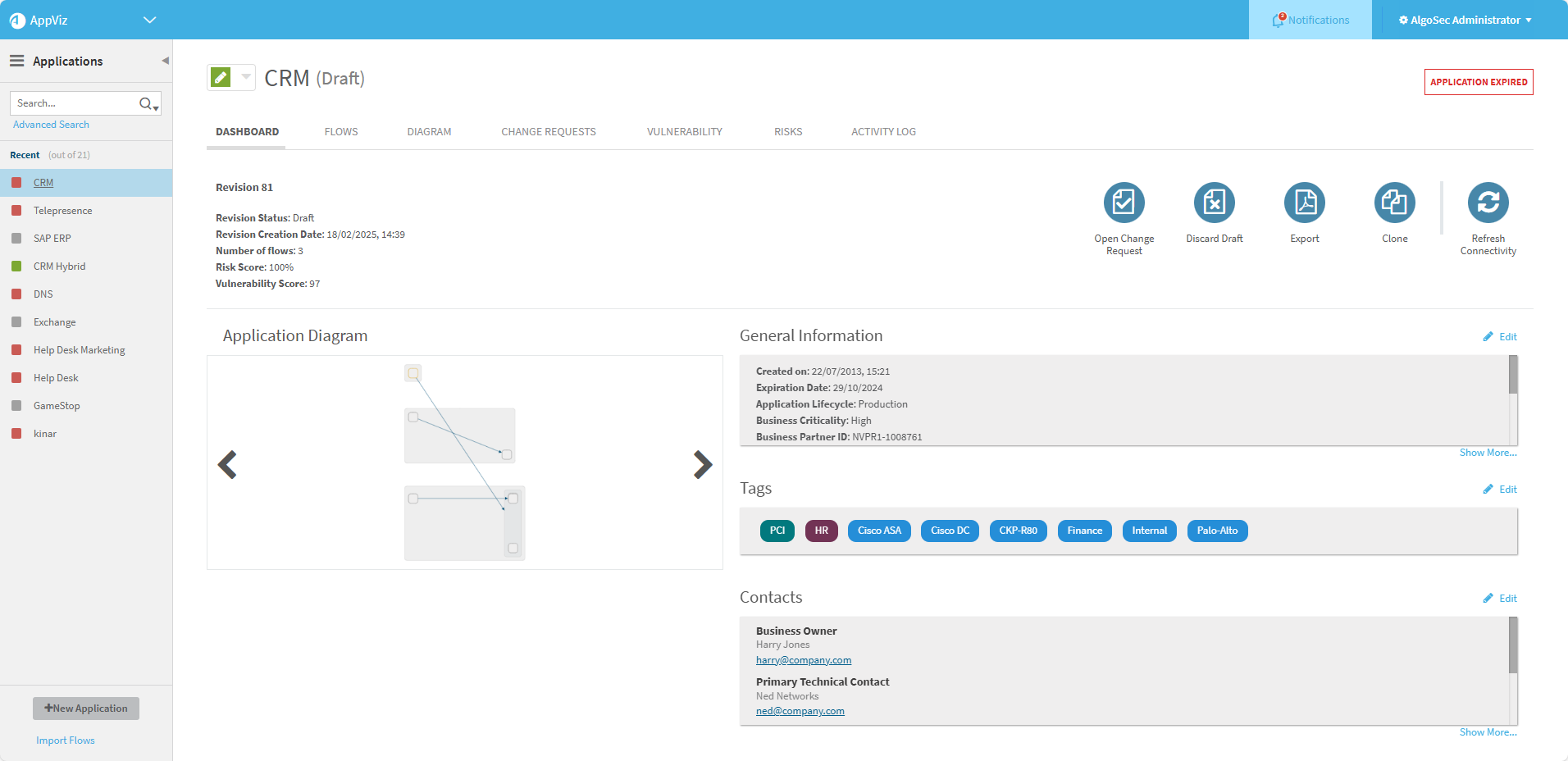This screenshot has width=1568, height=761.
Task: Expand the dropdown arrow next to edit pencil
Action: point(246,77)
